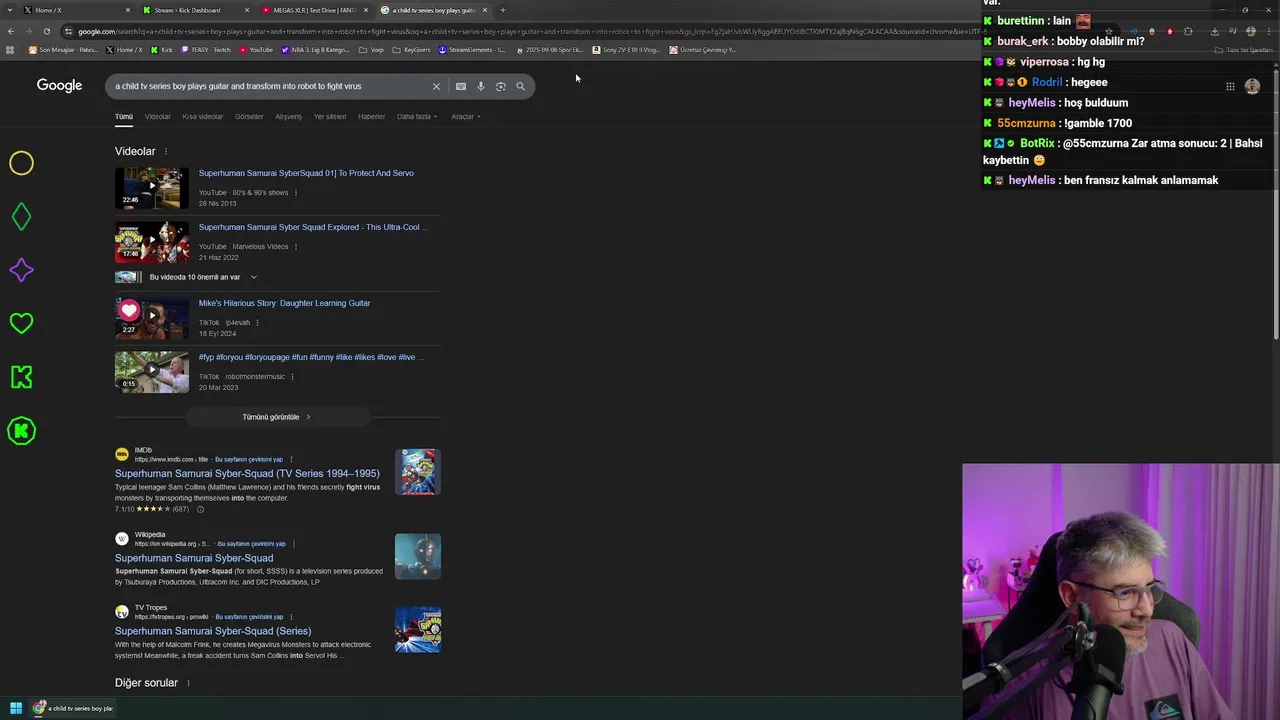1280x720 pixels.
Task: Open the Kick bookmark
Action: (162, 50)
